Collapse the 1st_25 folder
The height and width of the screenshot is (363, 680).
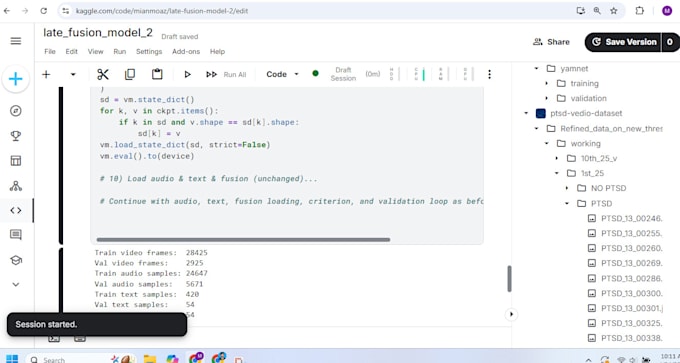557,173
